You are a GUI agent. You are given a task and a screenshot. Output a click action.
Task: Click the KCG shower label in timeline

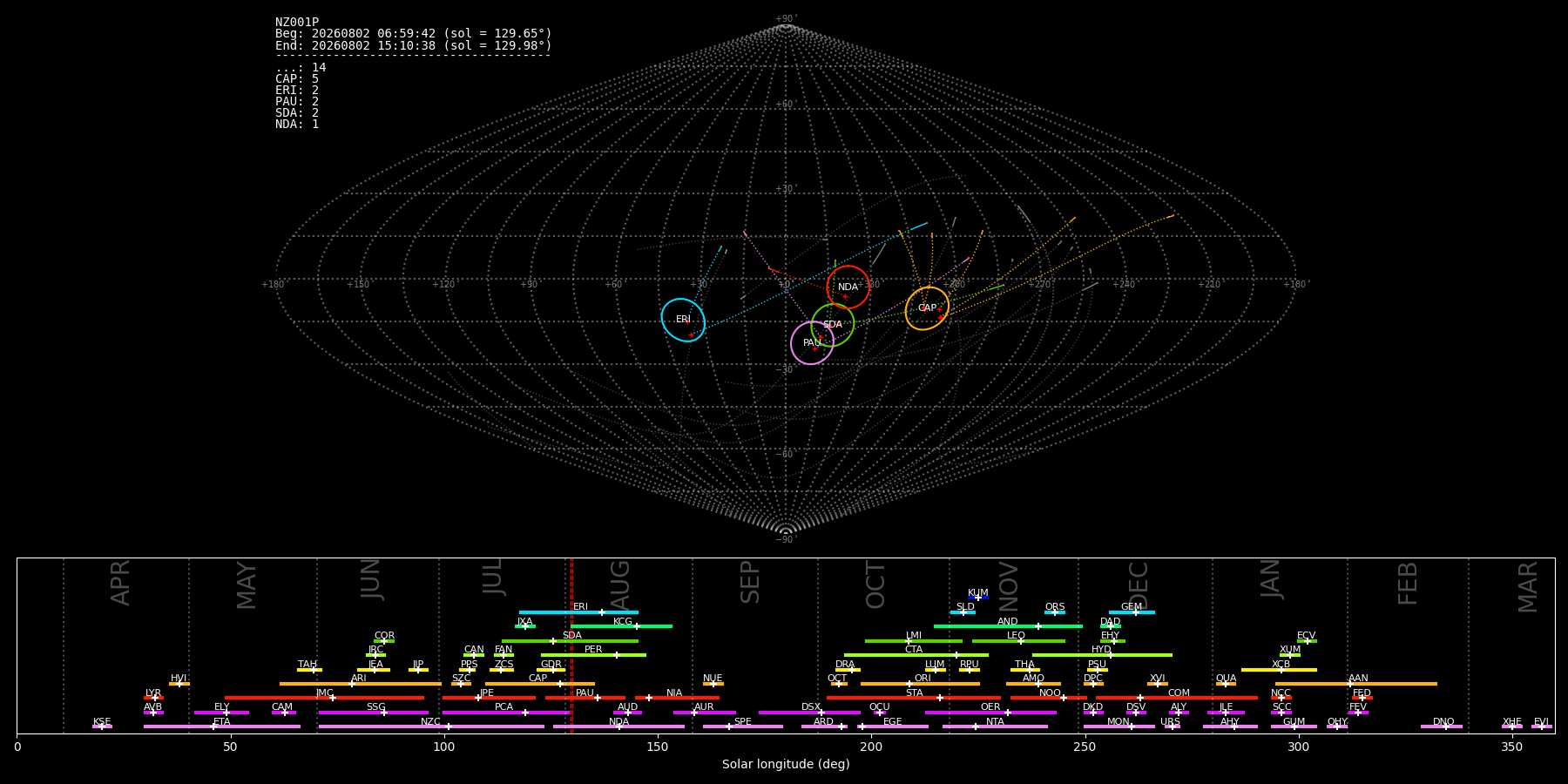click(x=623, y=622)
